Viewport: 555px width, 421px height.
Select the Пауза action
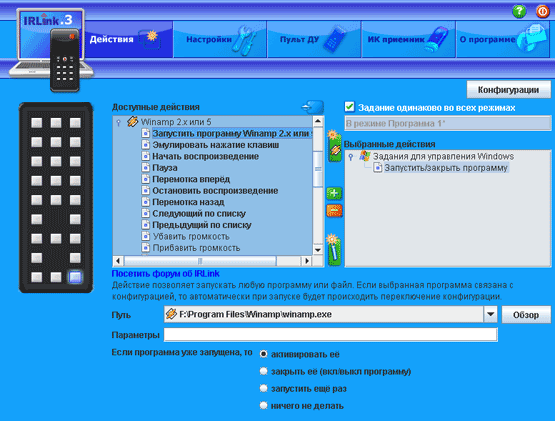tap(165, 167)
